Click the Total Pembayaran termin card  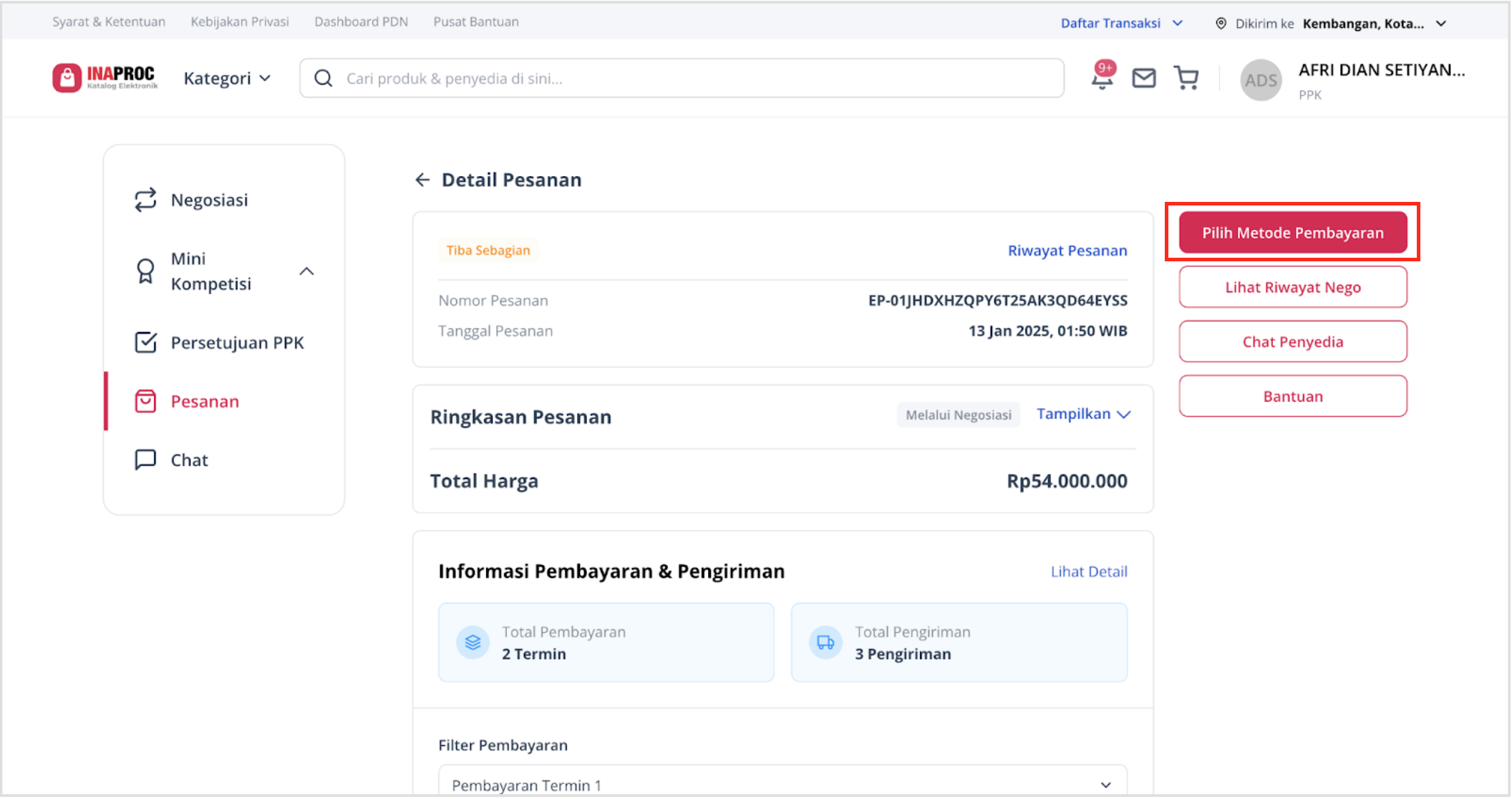click(606, 642)
